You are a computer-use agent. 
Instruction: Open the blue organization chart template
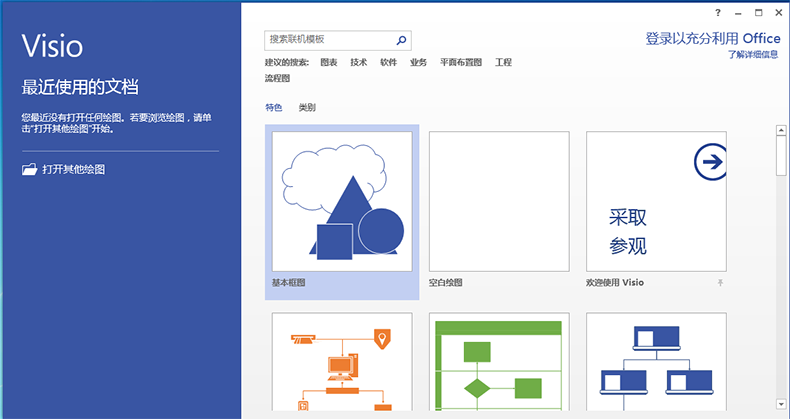point(656,362)
